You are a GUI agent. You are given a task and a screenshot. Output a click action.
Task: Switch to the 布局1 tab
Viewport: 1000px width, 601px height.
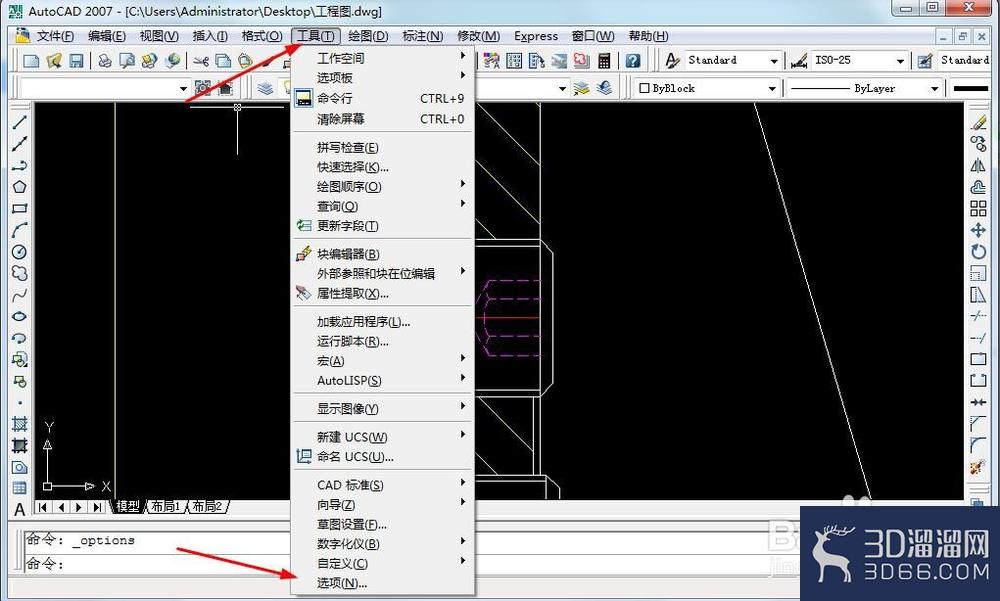coord(165,507)
